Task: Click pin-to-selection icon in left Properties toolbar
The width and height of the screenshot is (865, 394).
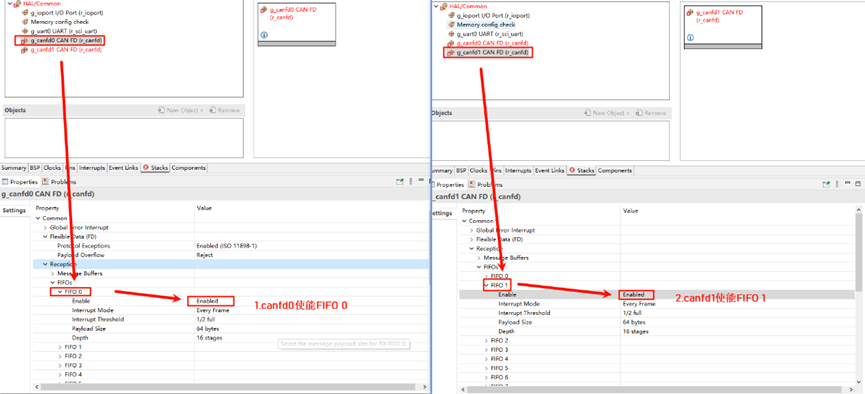Action: pyautogui.click(x=399, y=182)
